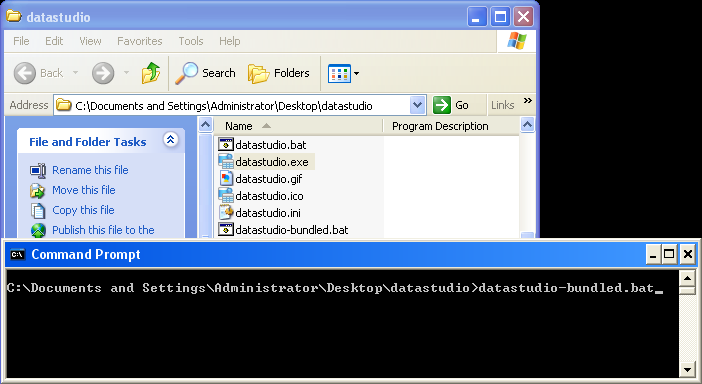Collapse the File and Folder Tasks panel
This screenshot has height=384, width=702.
point(170,140)
